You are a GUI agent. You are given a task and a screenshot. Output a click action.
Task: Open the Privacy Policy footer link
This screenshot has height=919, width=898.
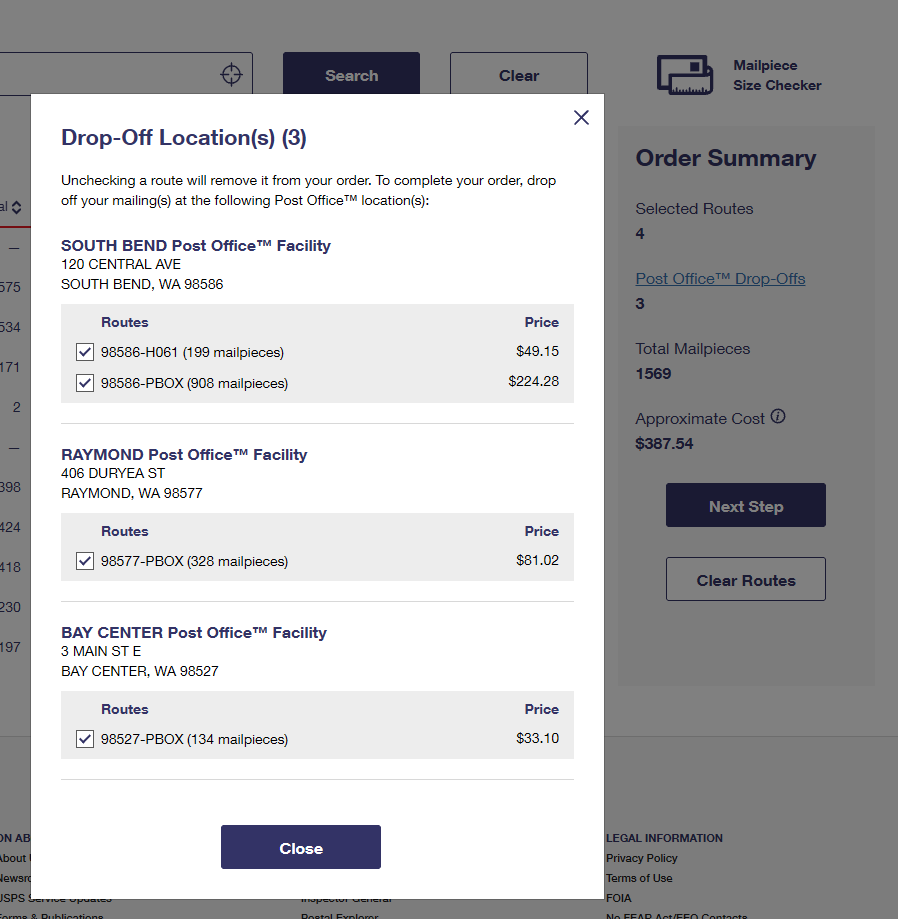pos(641,858)
